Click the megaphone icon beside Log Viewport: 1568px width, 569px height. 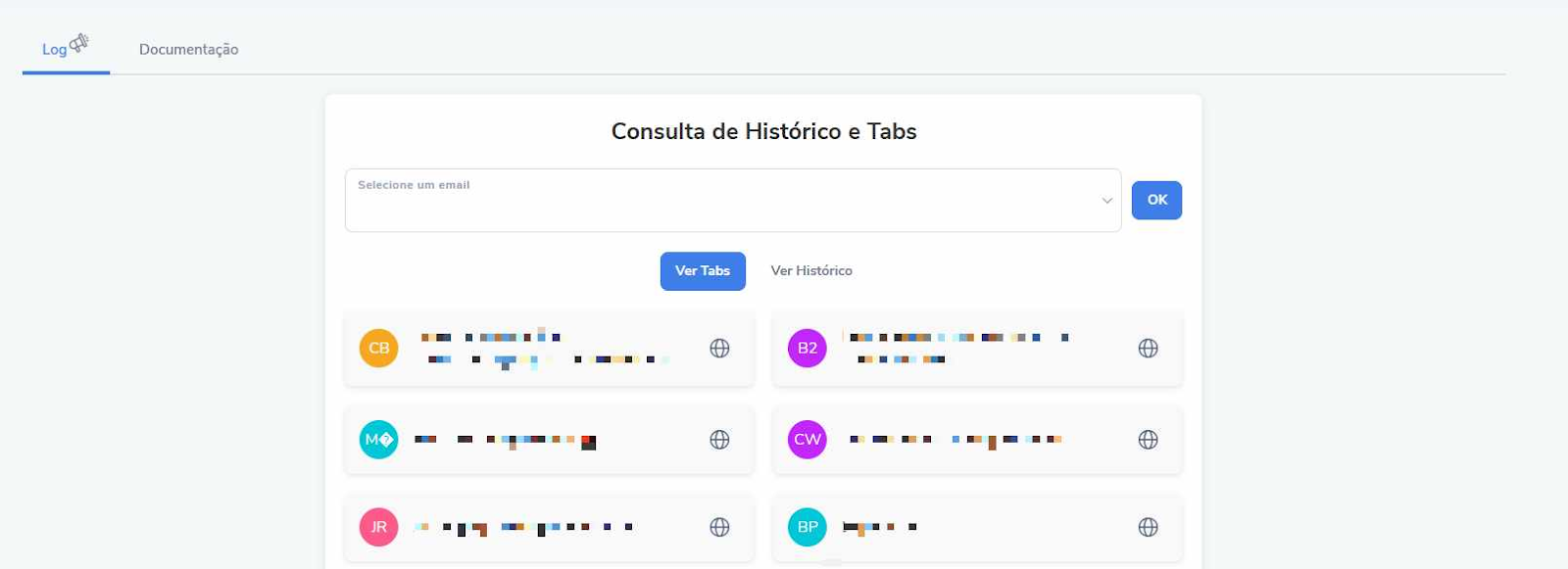(x=79, y=43)
